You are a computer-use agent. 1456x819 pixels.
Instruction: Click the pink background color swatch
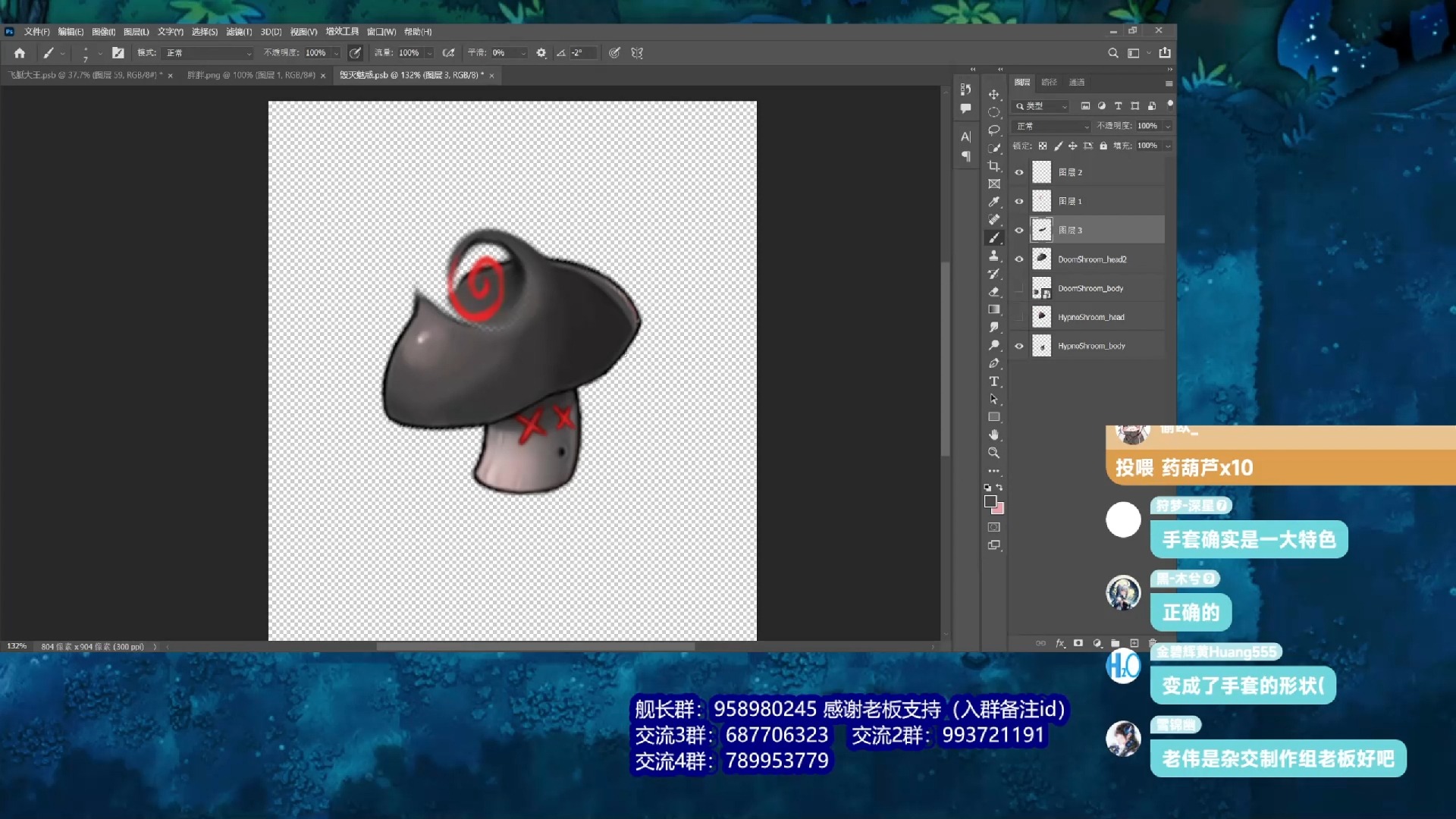(999, 510)
